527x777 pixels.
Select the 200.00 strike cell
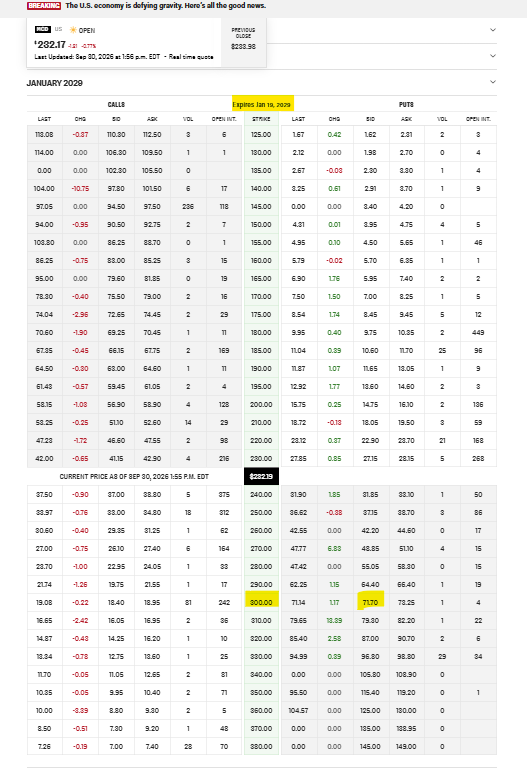[x=261, y=404]
